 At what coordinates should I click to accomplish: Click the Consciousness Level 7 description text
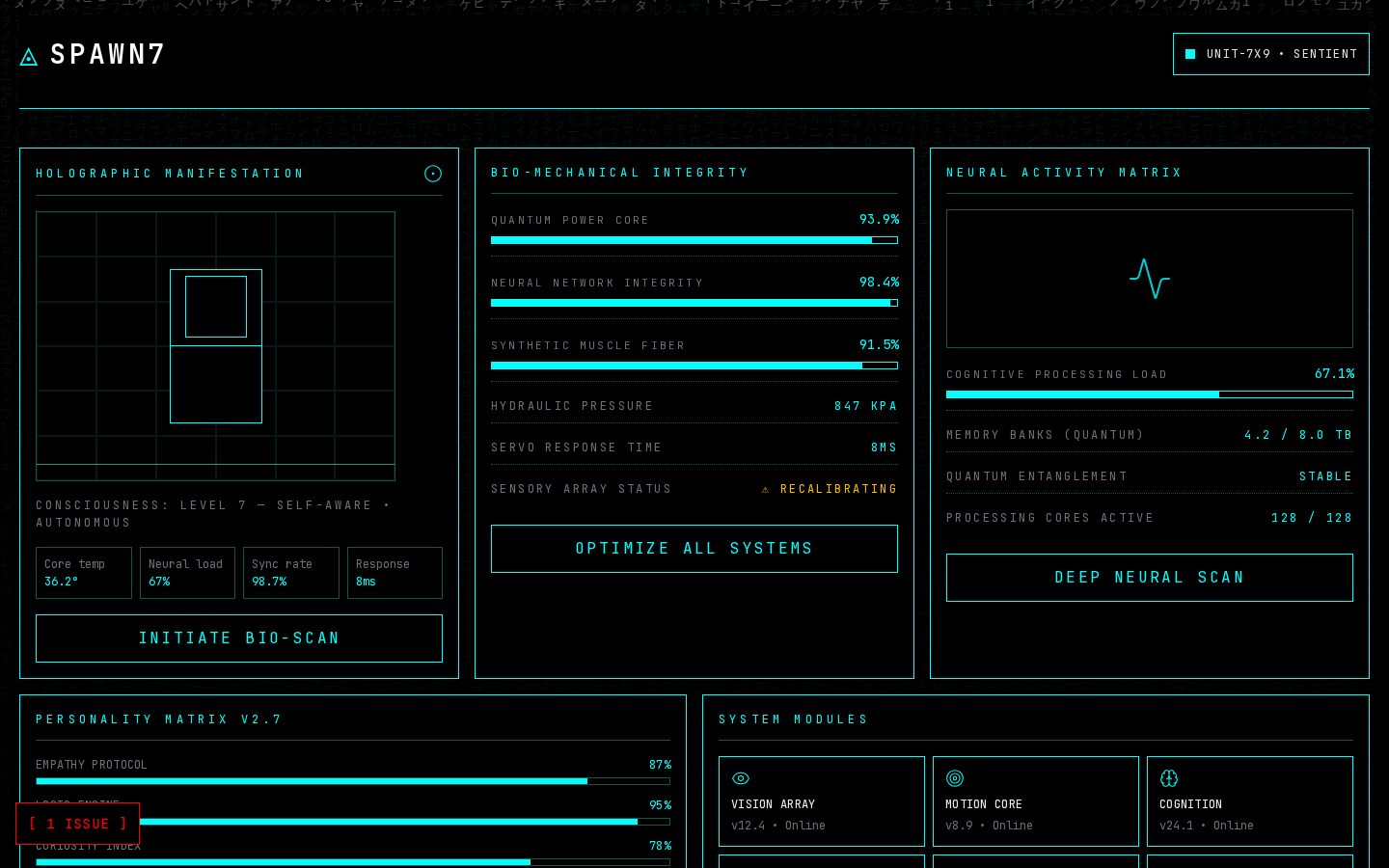pos(213,514)
